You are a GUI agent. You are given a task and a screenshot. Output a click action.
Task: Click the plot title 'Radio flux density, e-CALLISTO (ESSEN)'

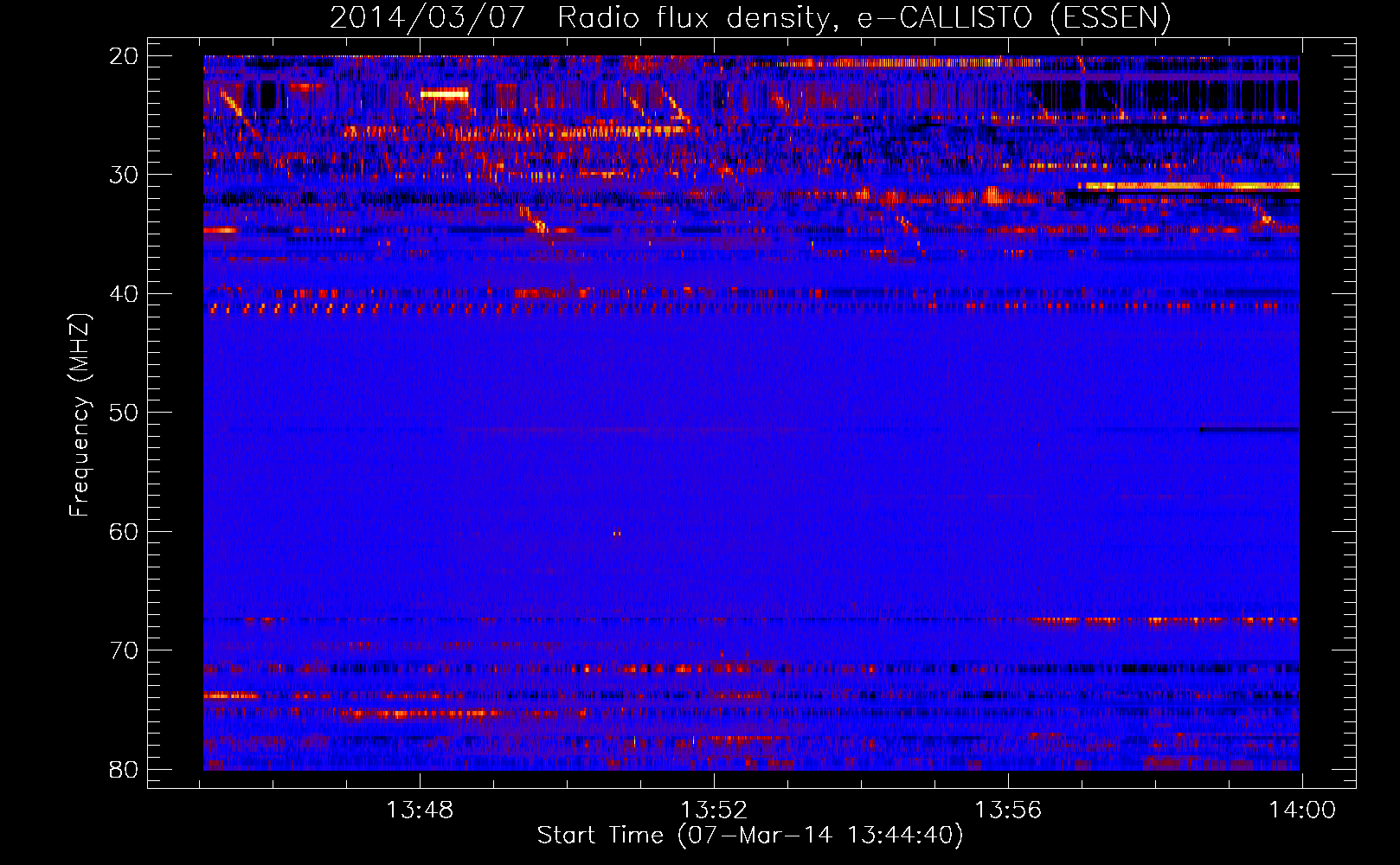click(x=864, y=17)
